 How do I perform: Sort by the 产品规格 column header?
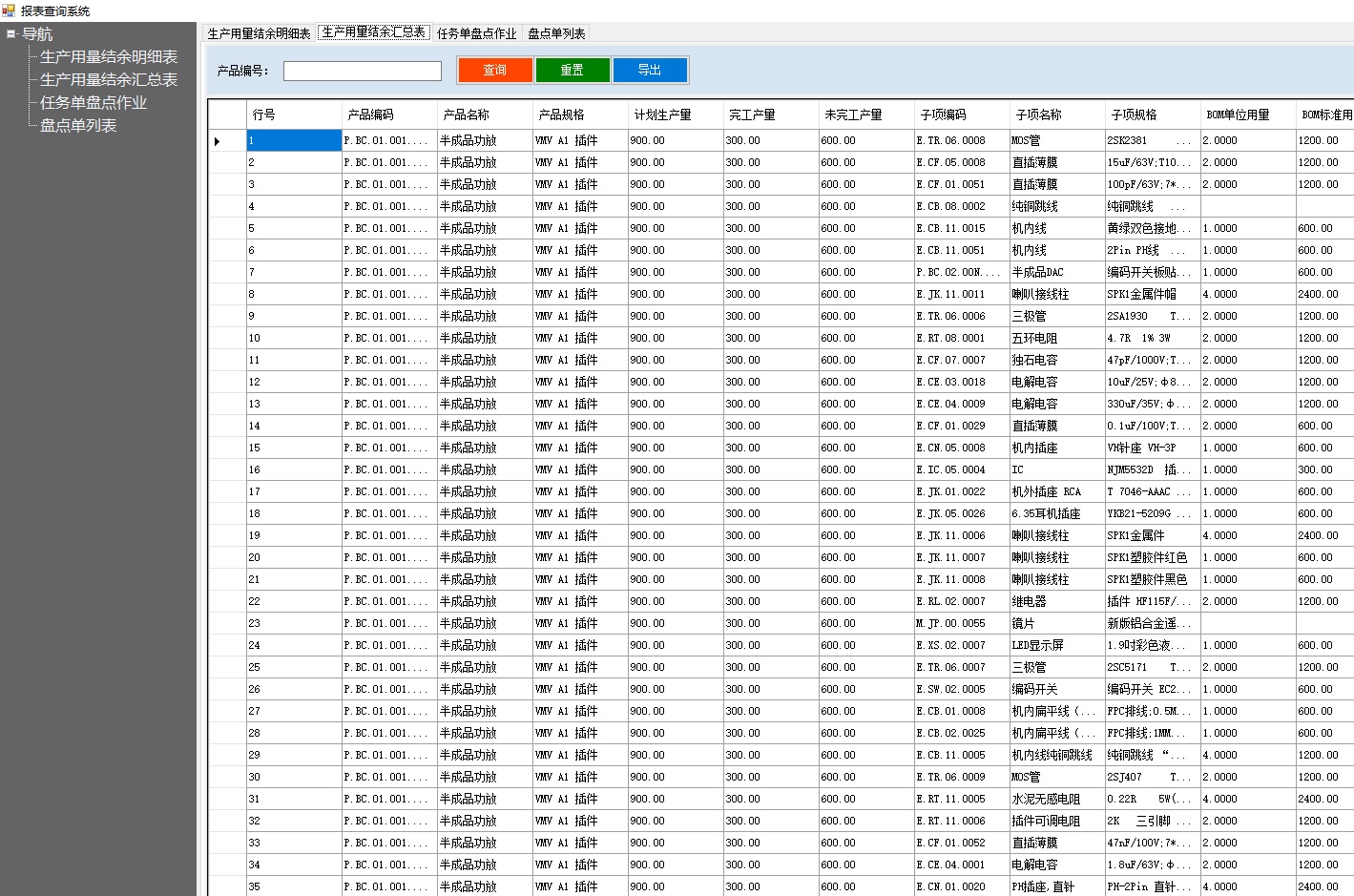(x=580, y=115)
